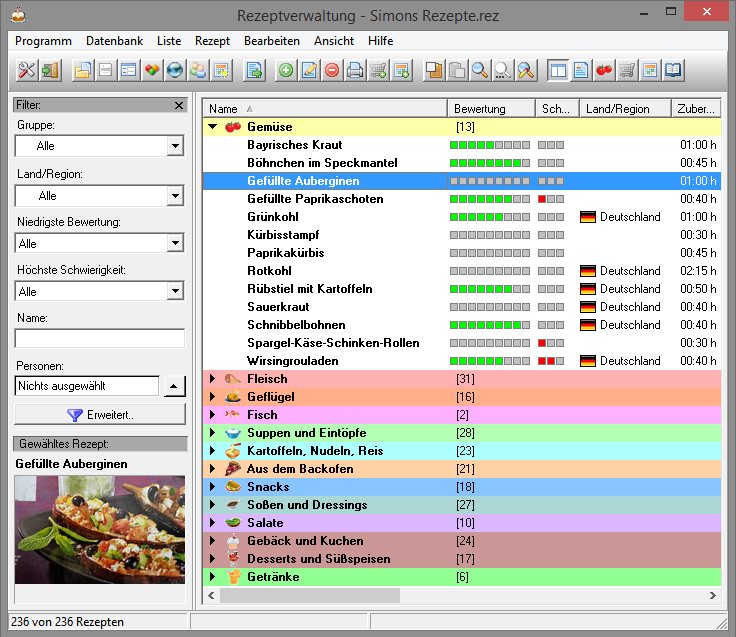Click the Gefüllte Auberginen recipe photo
This screenshot has width=736, height=637.
[100, 529]
